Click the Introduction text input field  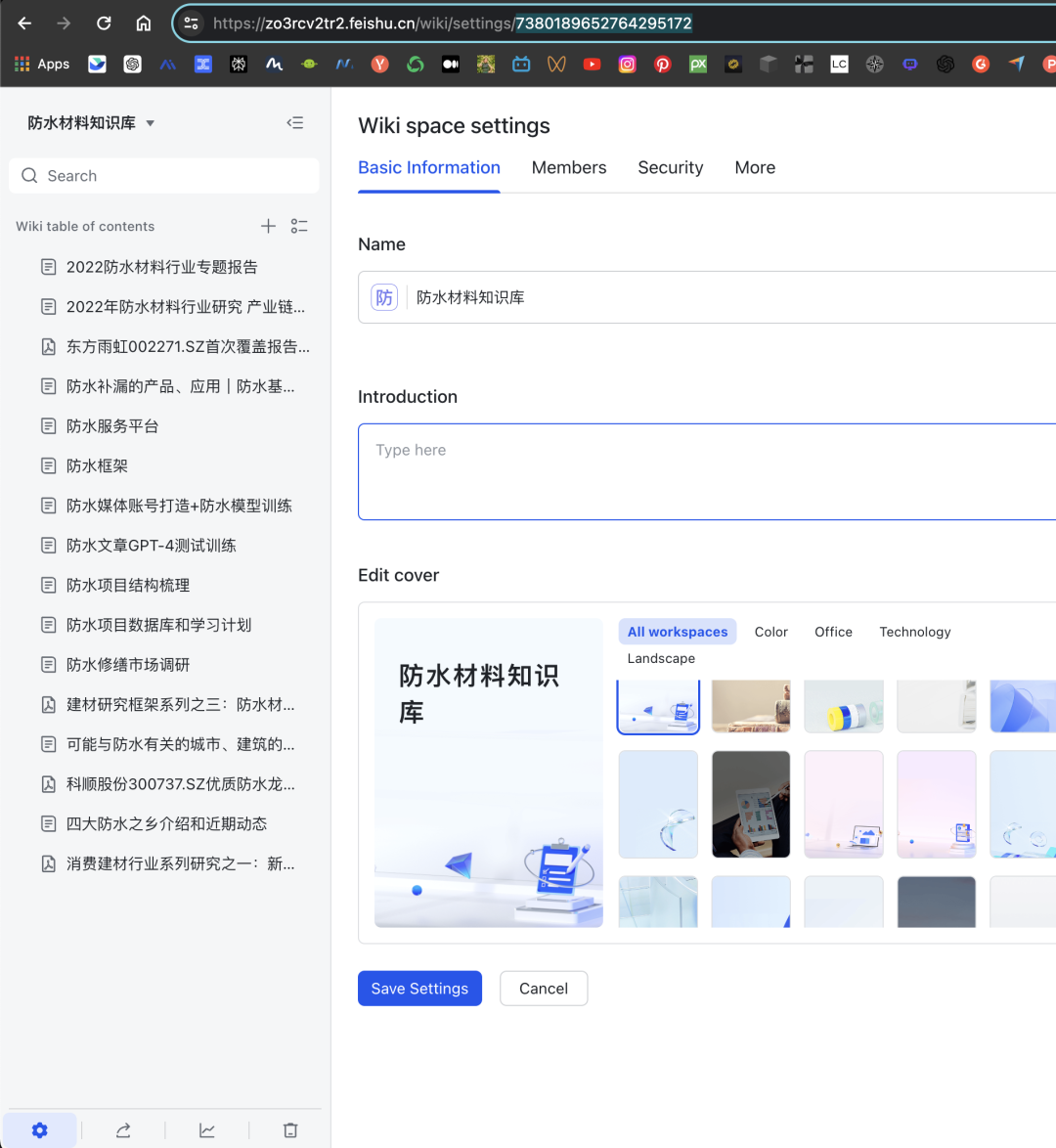pyautogui.click(x=684, y=471)
